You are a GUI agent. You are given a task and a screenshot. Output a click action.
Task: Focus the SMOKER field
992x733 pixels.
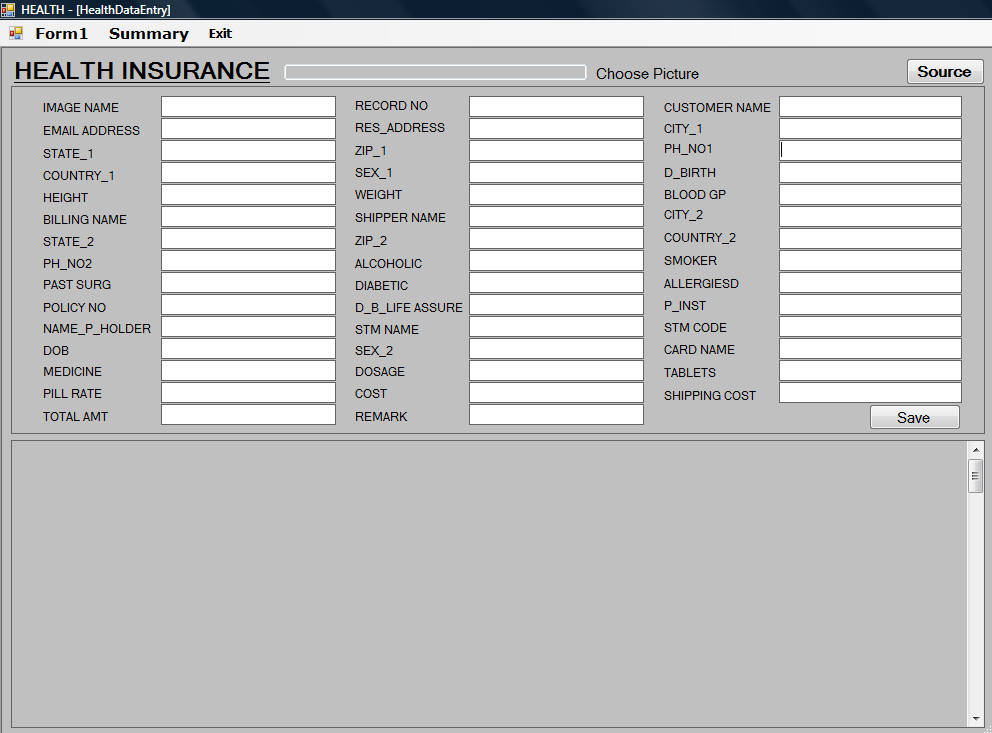point(870,261)
